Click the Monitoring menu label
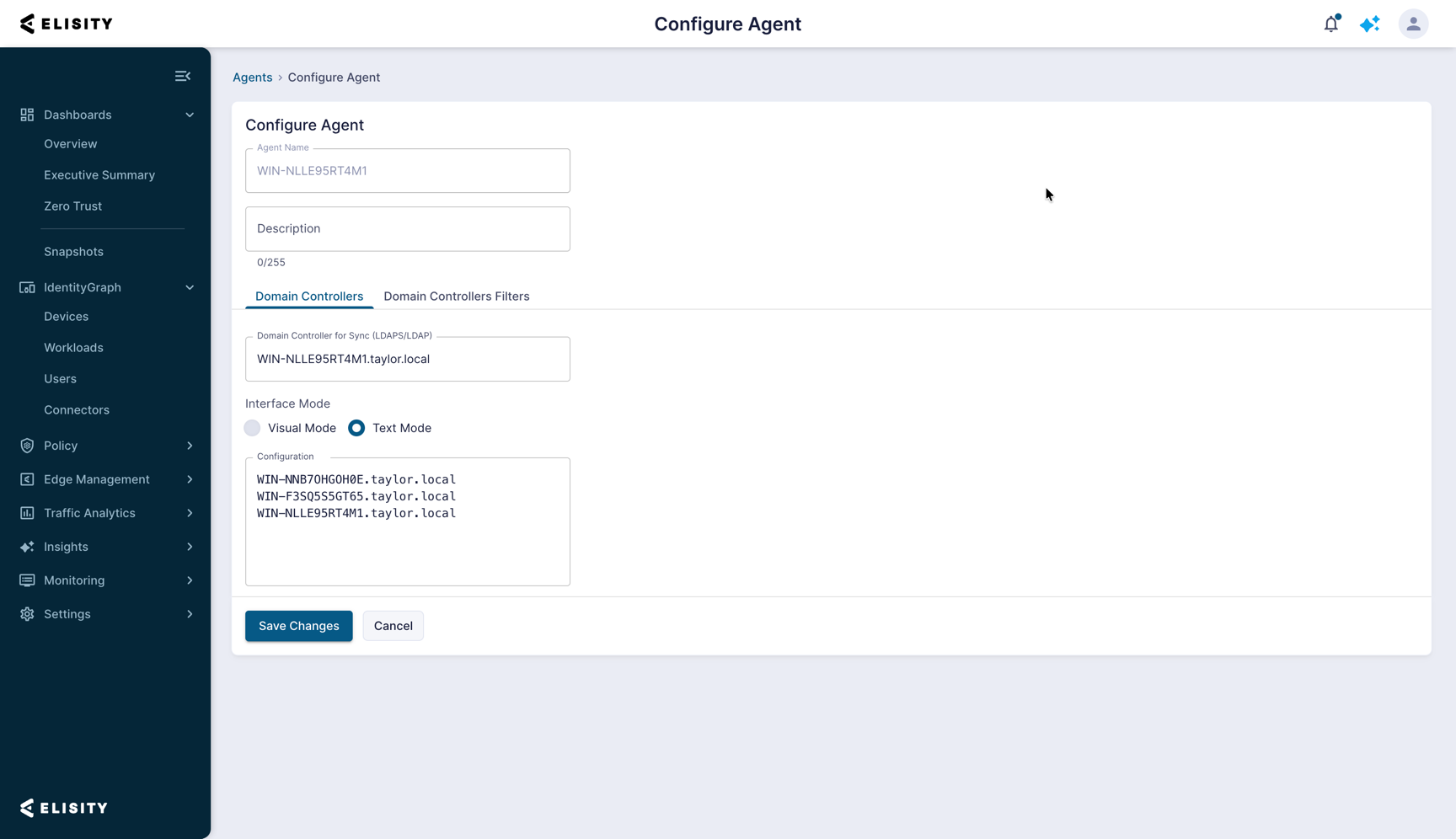The image size is (1456, 839). (x=74, y=580)
